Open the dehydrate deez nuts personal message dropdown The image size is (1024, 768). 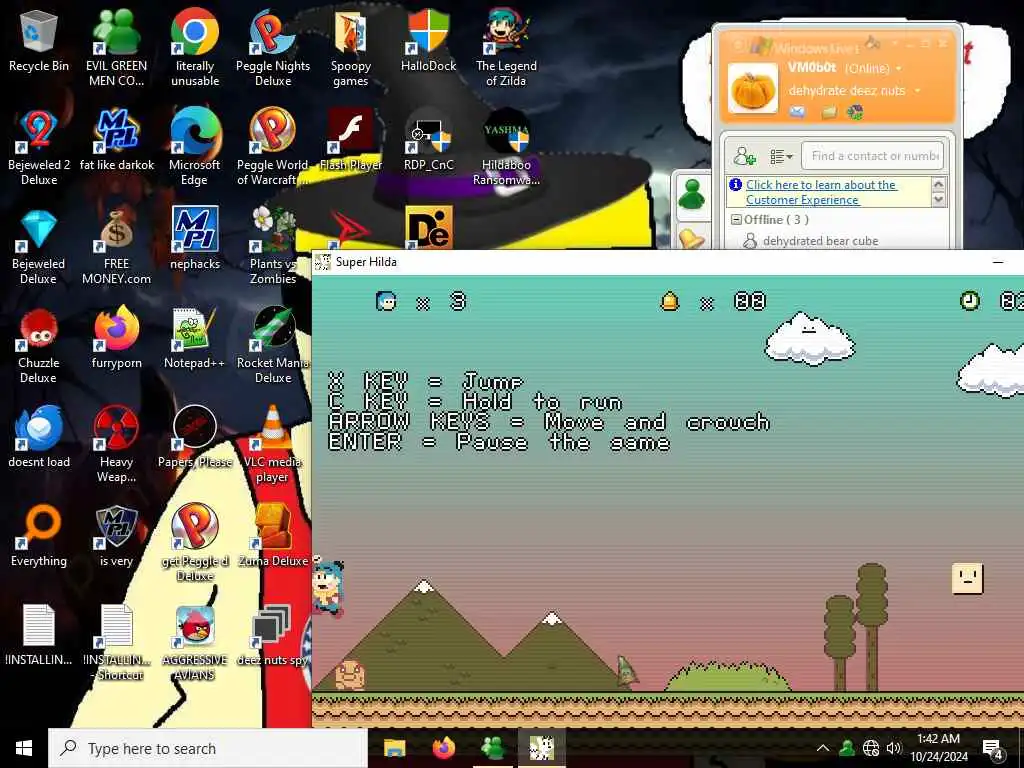pyautogui.click(x=918, y=91)
